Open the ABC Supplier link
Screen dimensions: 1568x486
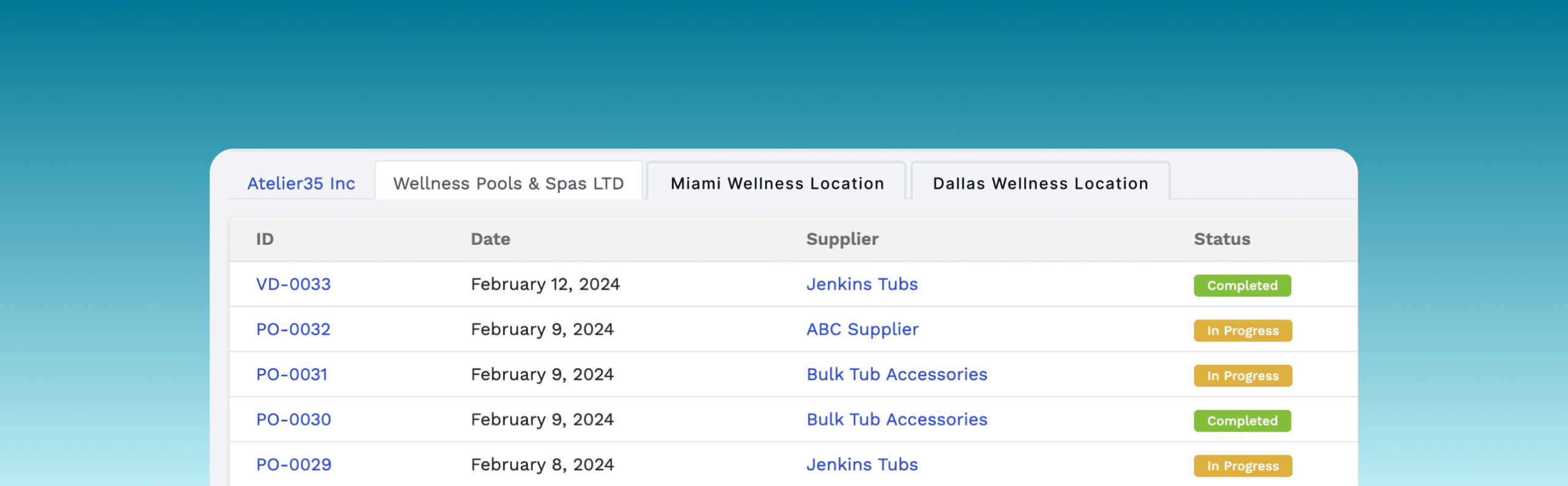point(862,329)
